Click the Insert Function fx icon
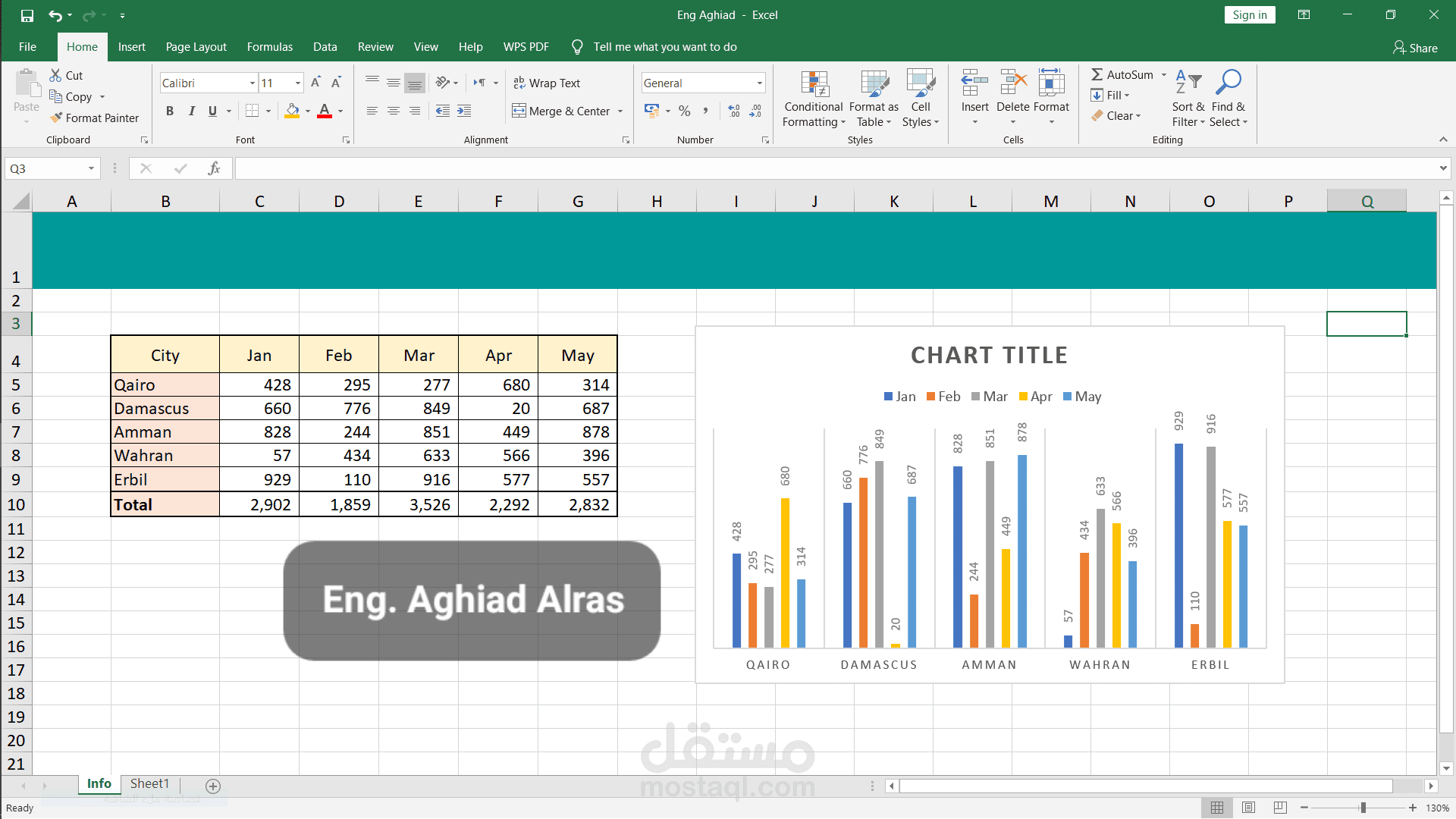This screenshot has width=1456, height=819. (x=214, y=168)
